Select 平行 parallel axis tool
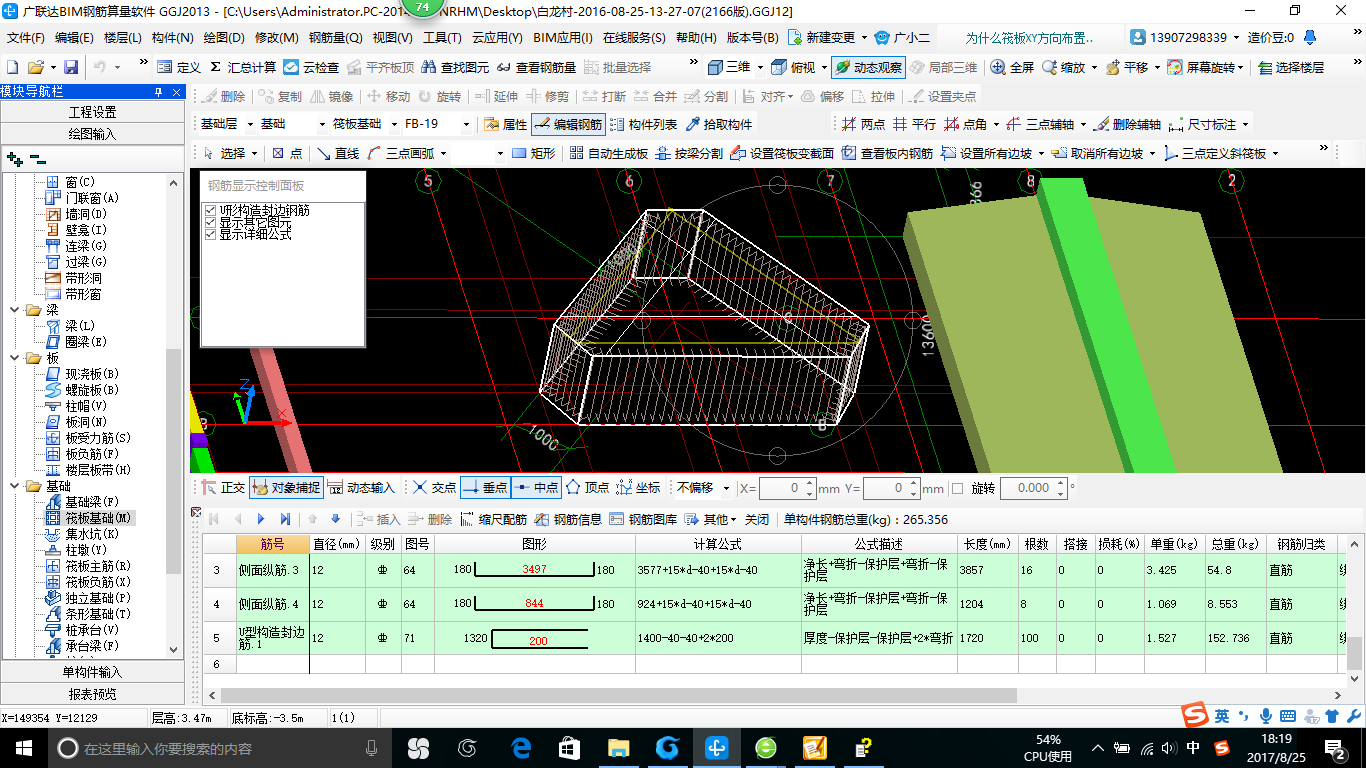This screenshot has height=768, width=1366. click(915, 125)
